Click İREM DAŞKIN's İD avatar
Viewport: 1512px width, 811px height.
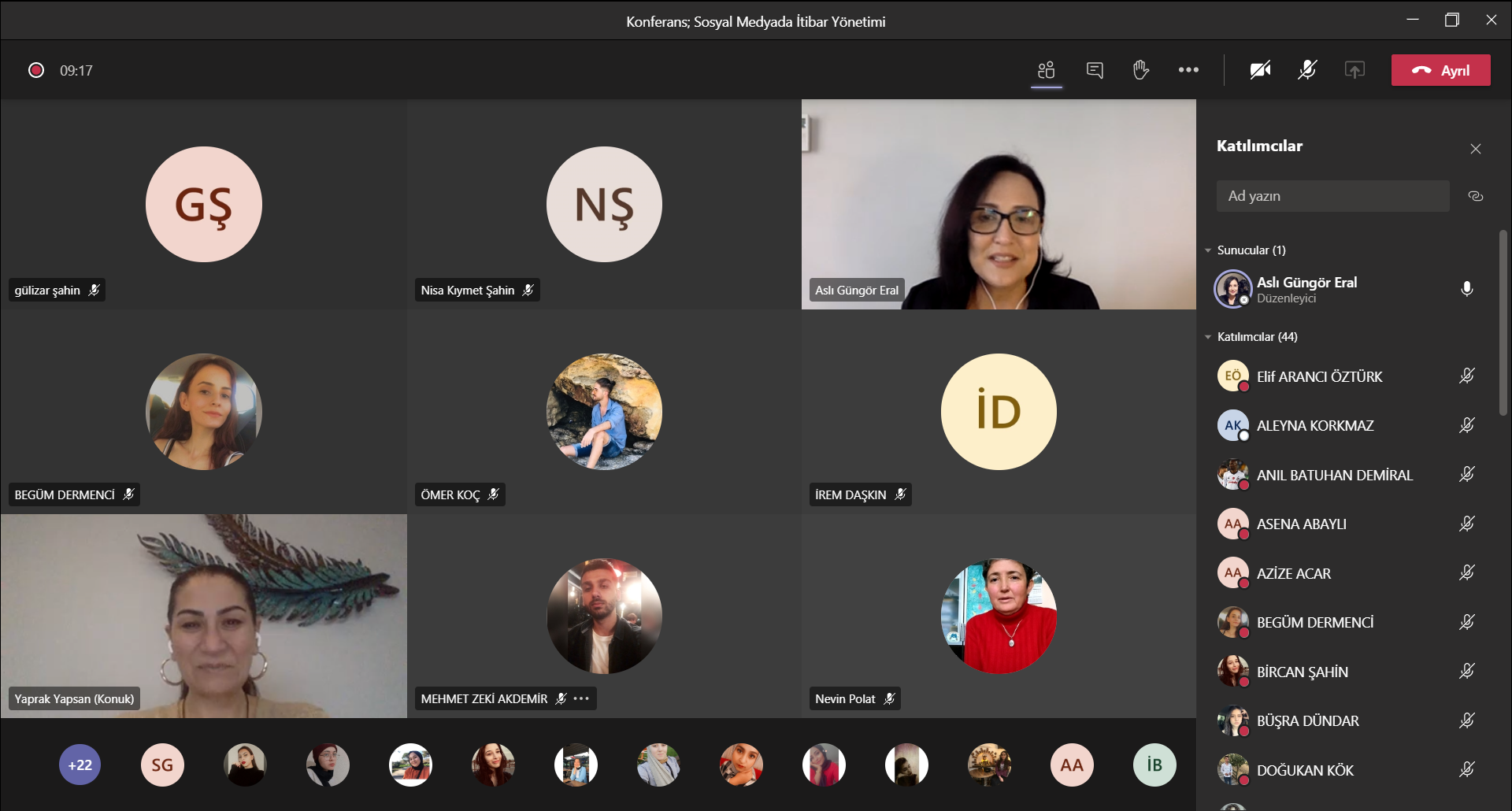[x=999, y=412]
